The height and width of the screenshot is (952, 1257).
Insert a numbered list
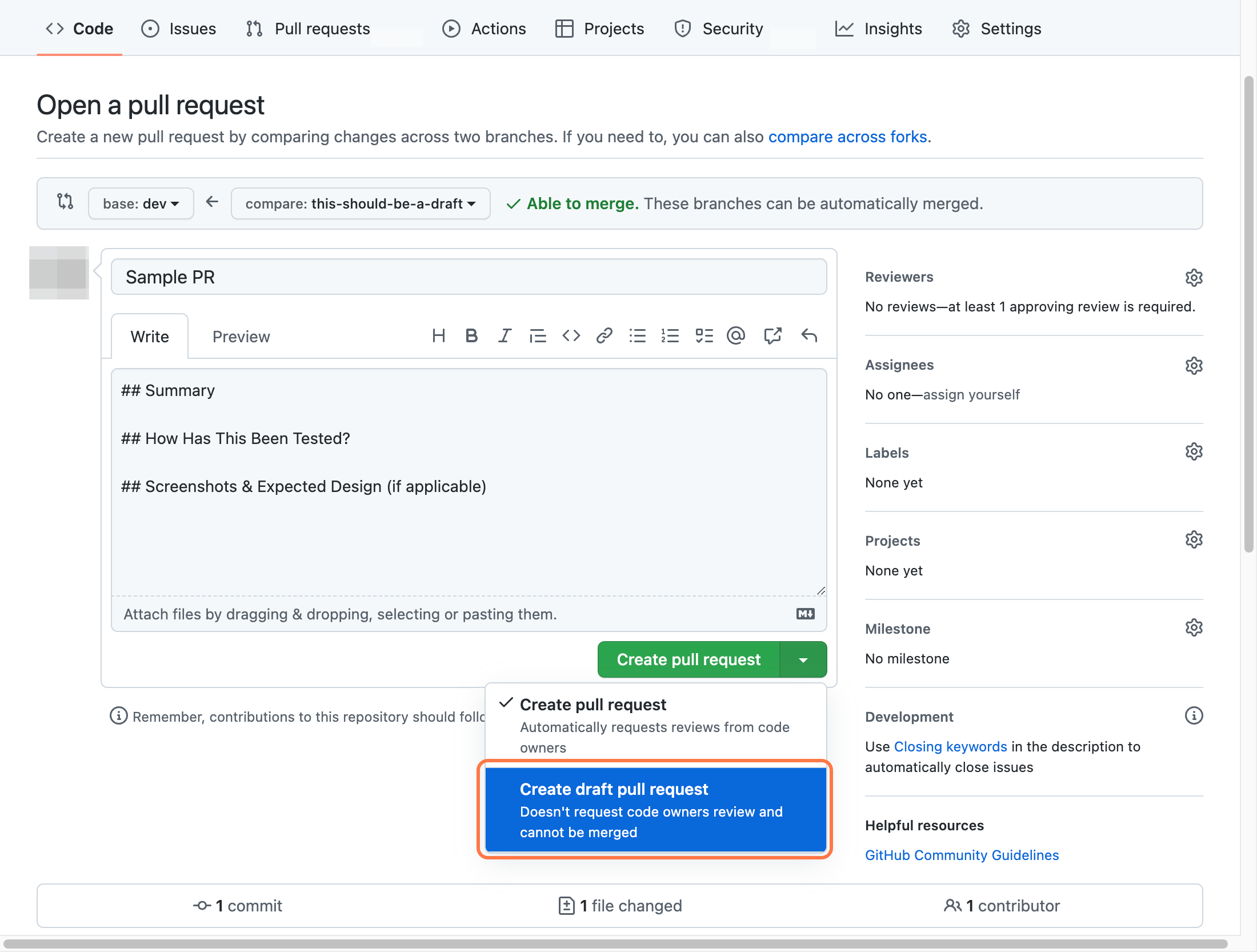(x=670, y=336)
